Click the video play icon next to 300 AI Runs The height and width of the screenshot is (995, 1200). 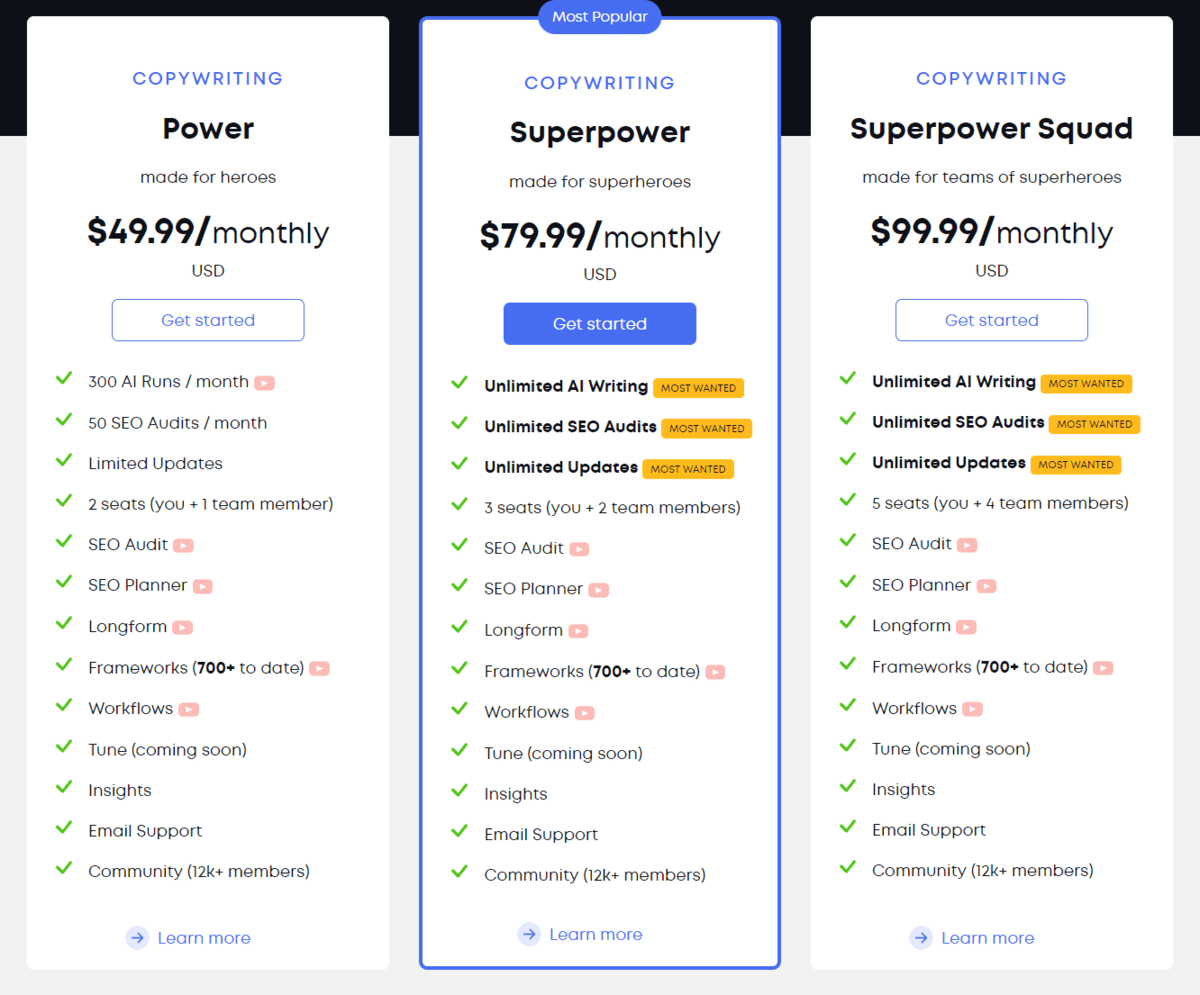pos(264,382)
